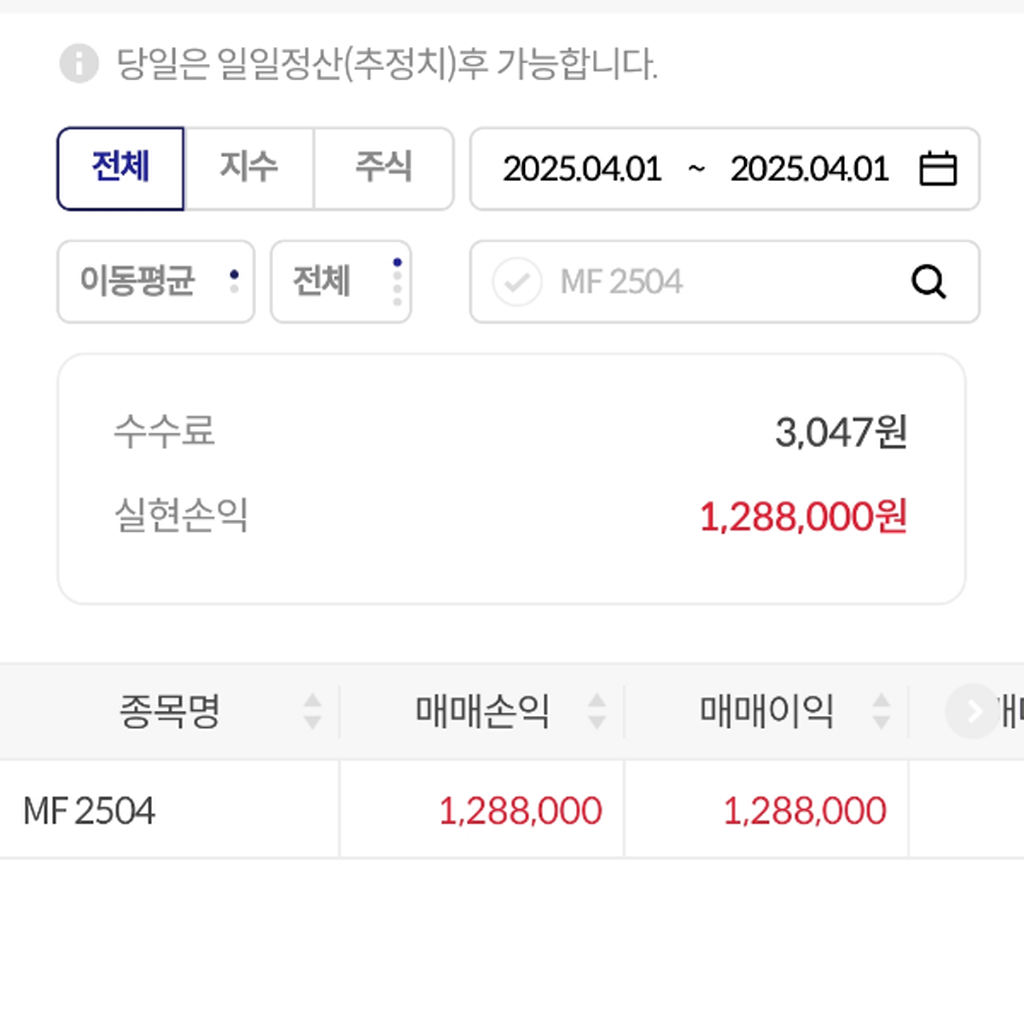
Task: Click the magnifier search icon
Action: tap(928, 283)
